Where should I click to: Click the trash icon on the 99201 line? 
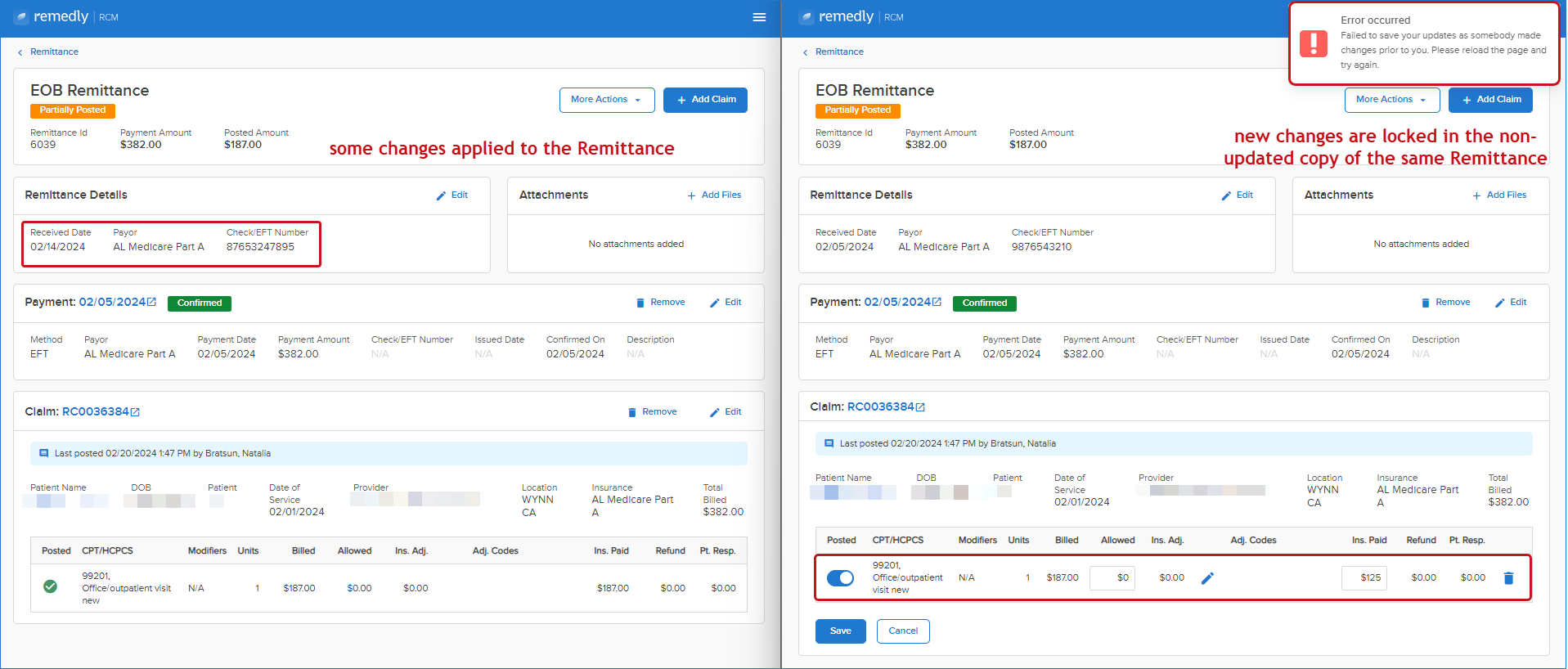click(1508, 578)
